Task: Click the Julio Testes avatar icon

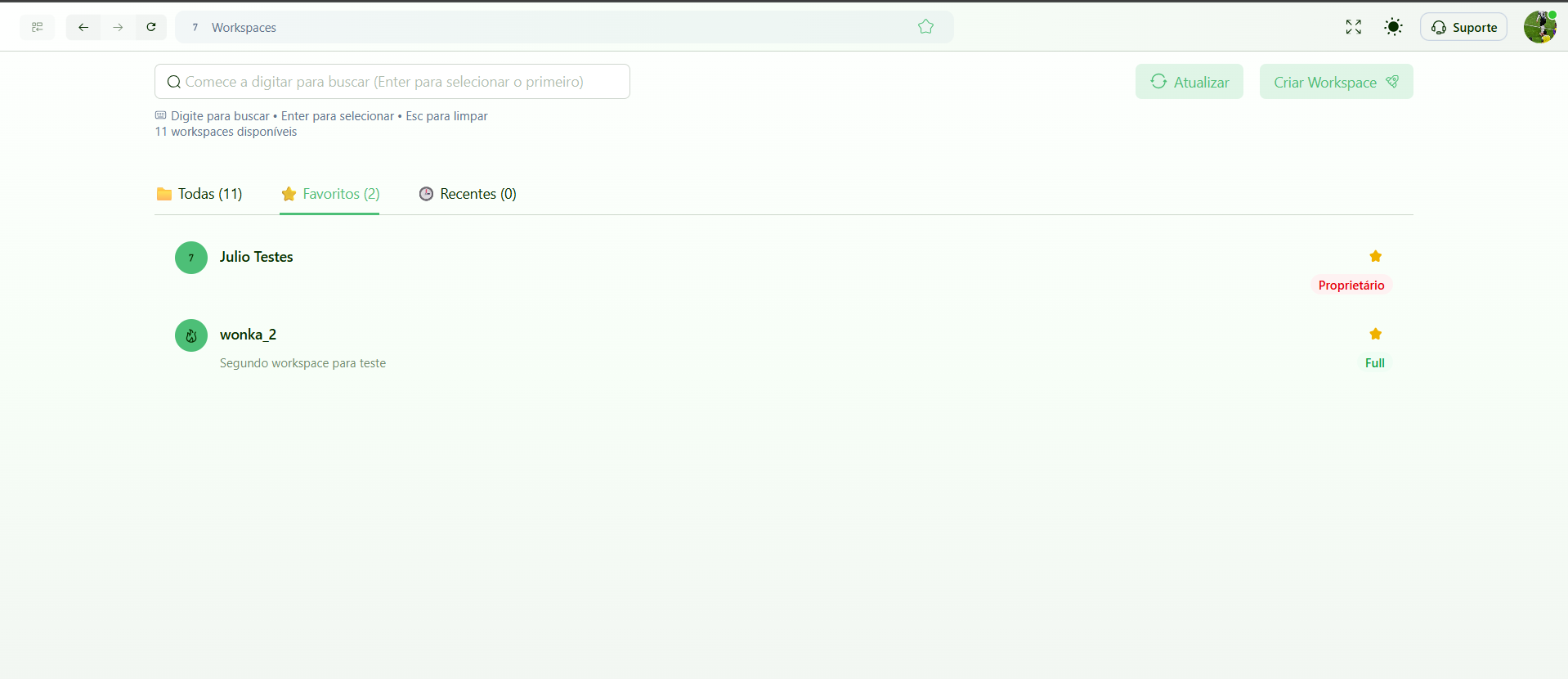Action: (191, 258)
